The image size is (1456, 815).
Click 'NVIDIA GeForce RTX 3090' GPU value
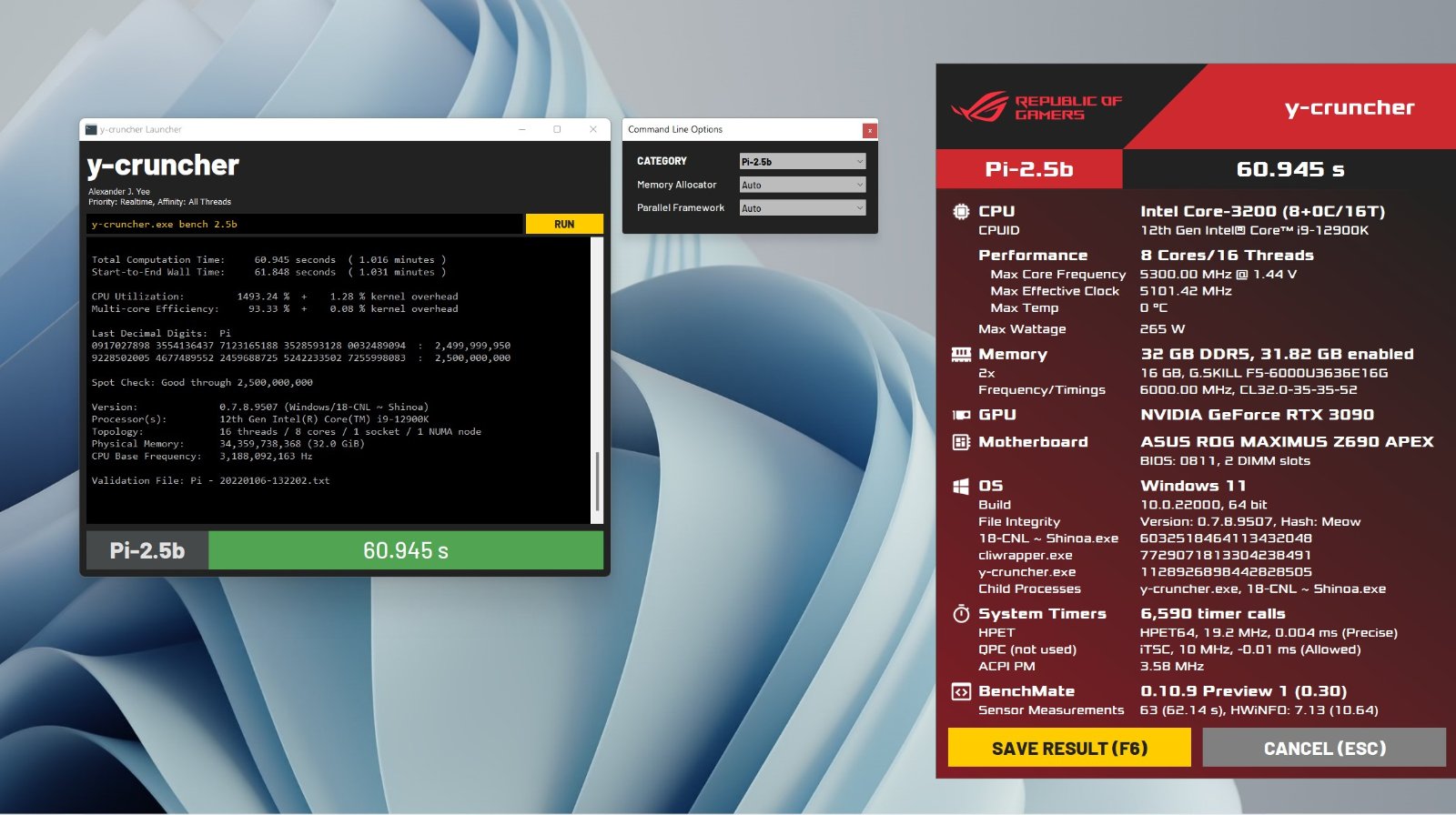coord(1257,415)
